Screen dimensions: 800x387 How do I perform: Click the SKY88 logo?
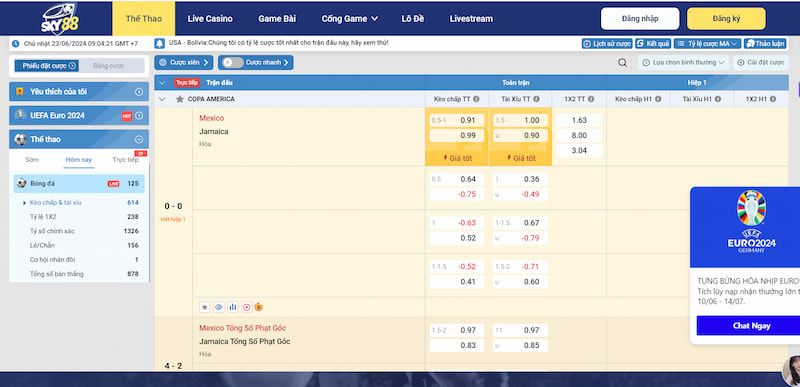[60, 19]
